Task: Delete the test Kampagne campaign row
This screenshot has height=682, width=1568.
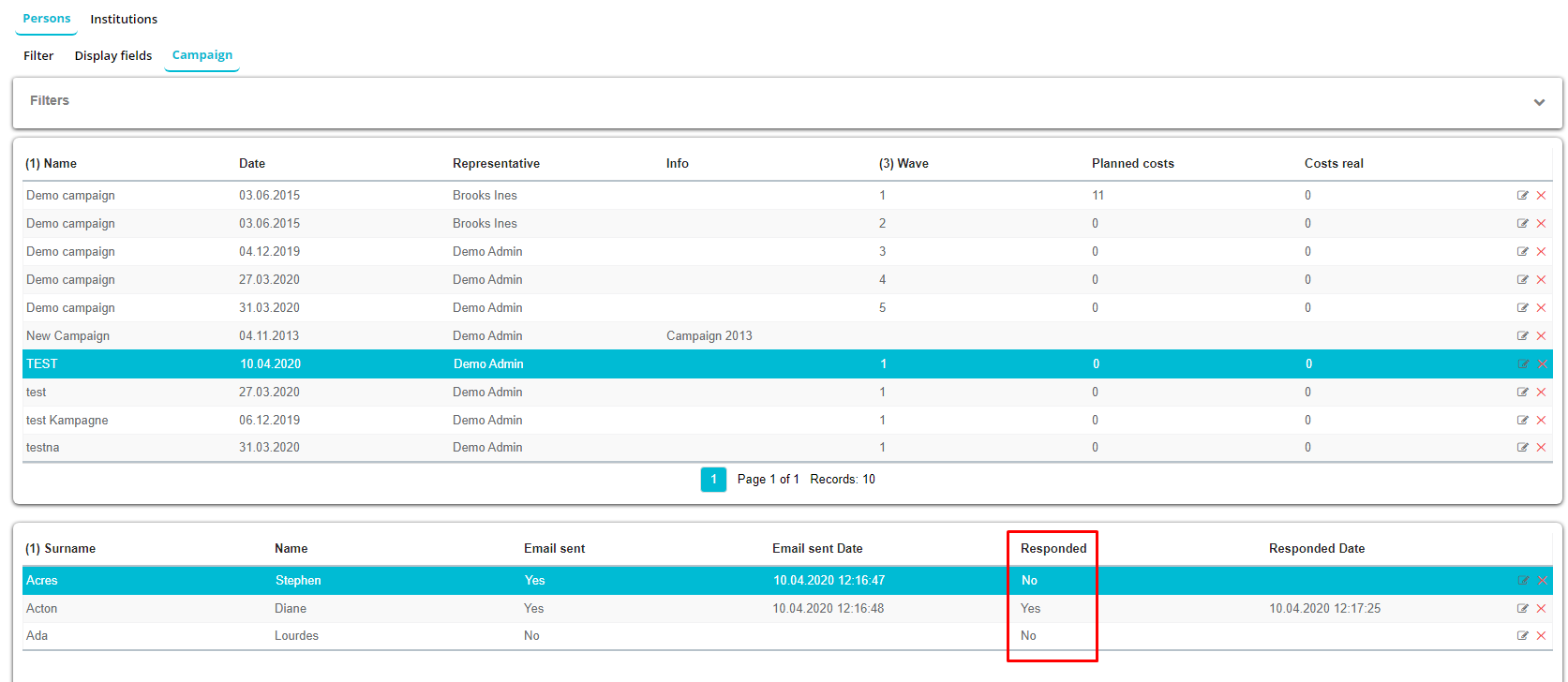Action: (x=1541, y=421)
